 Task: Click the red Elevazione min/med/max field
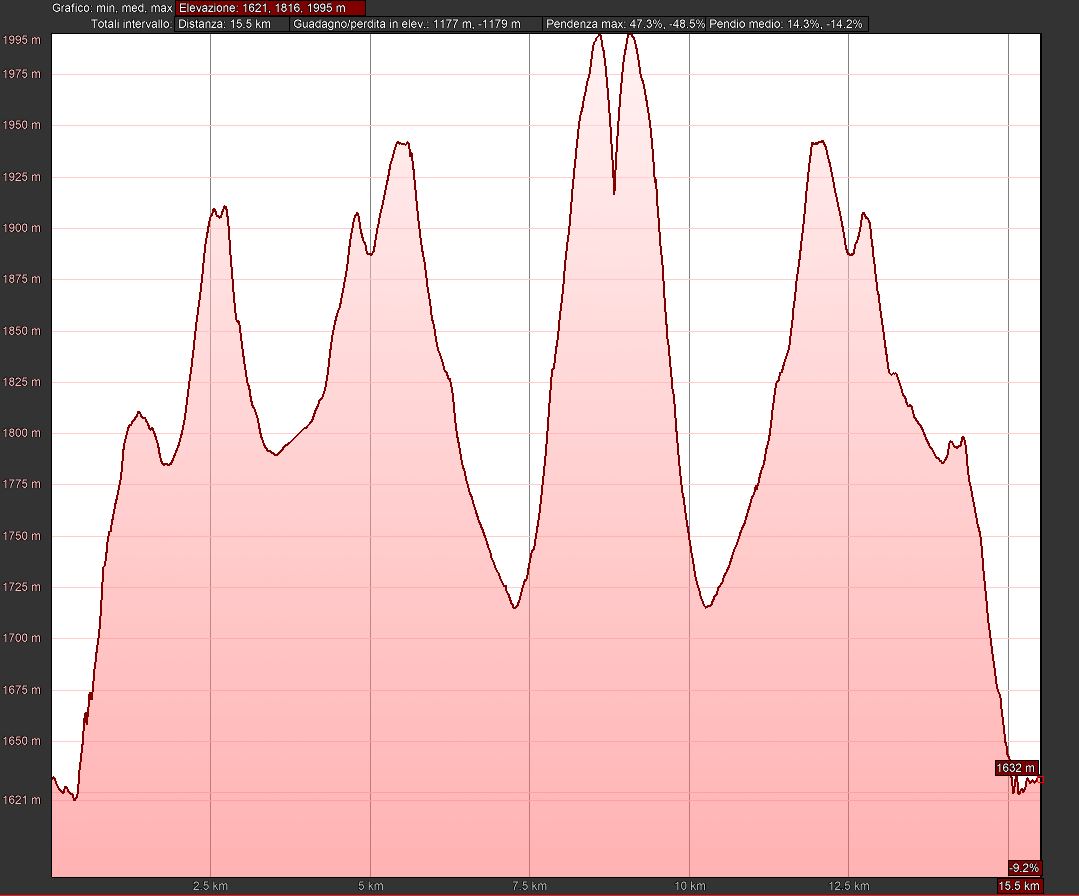tap(270, 8)
